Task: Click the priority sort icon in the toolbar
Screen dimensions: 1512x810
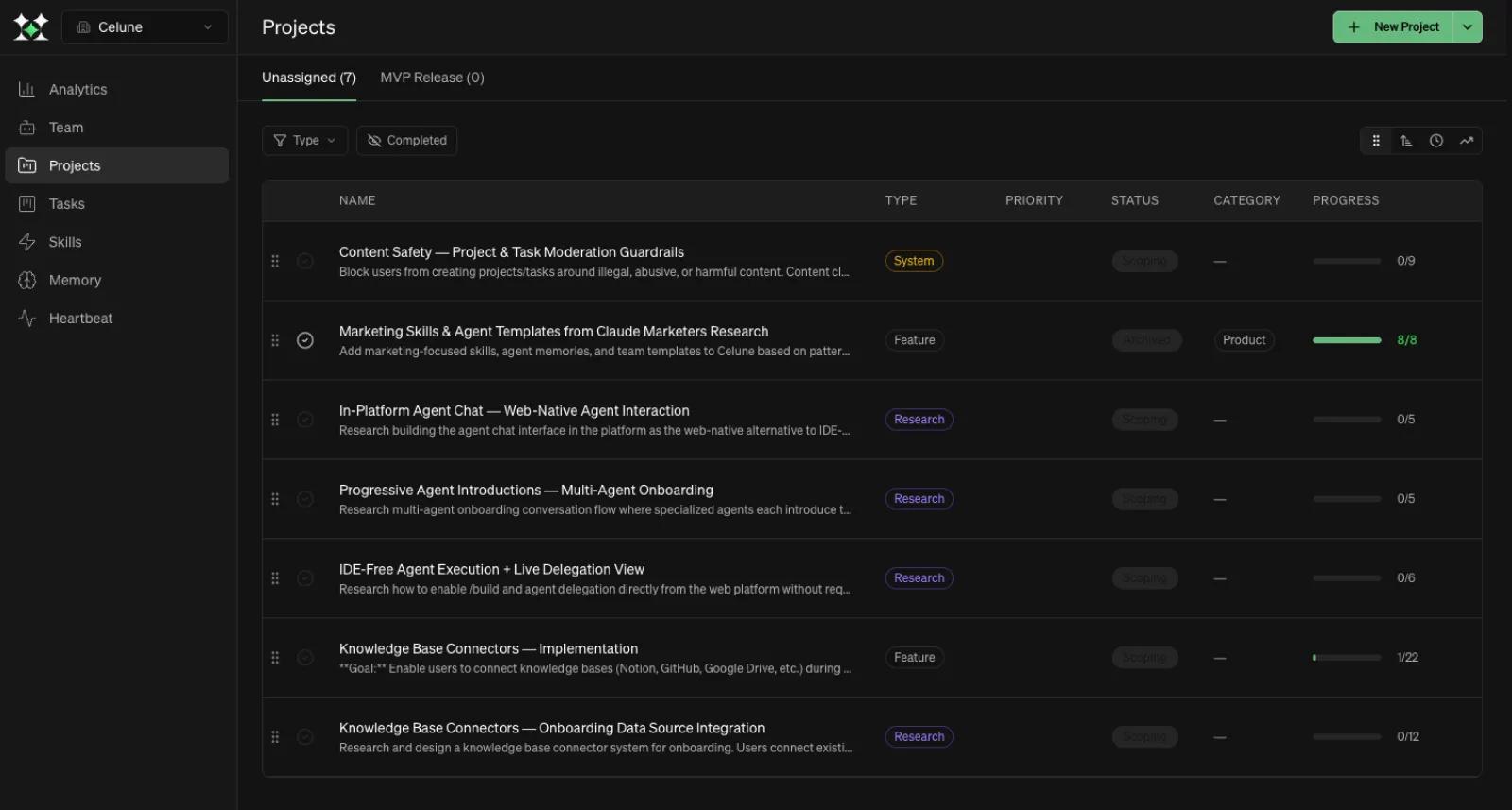Action: click(x=1406, y=141)
